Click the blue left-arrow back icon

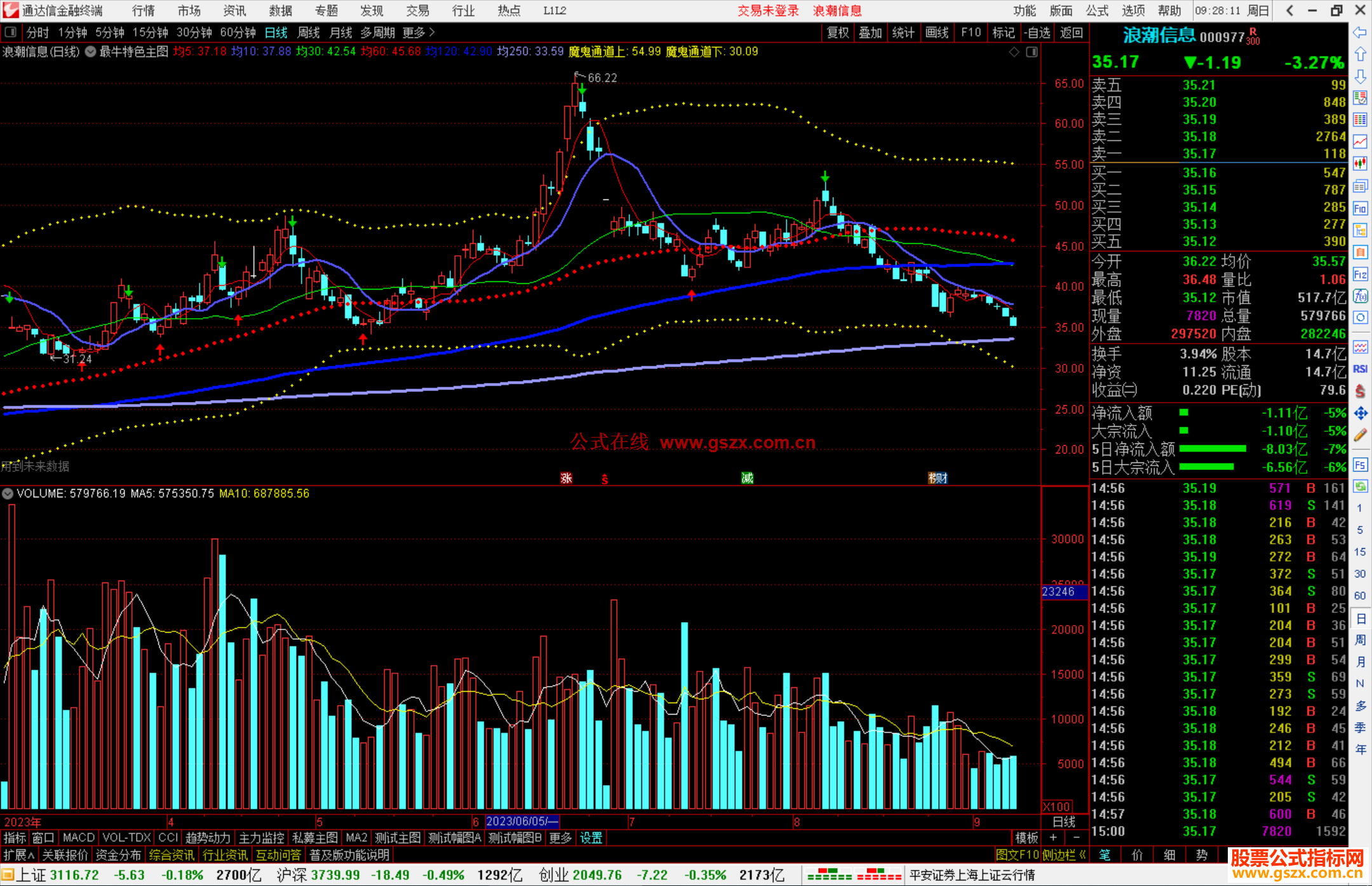pyautogui.click(x=1360, y=32)
